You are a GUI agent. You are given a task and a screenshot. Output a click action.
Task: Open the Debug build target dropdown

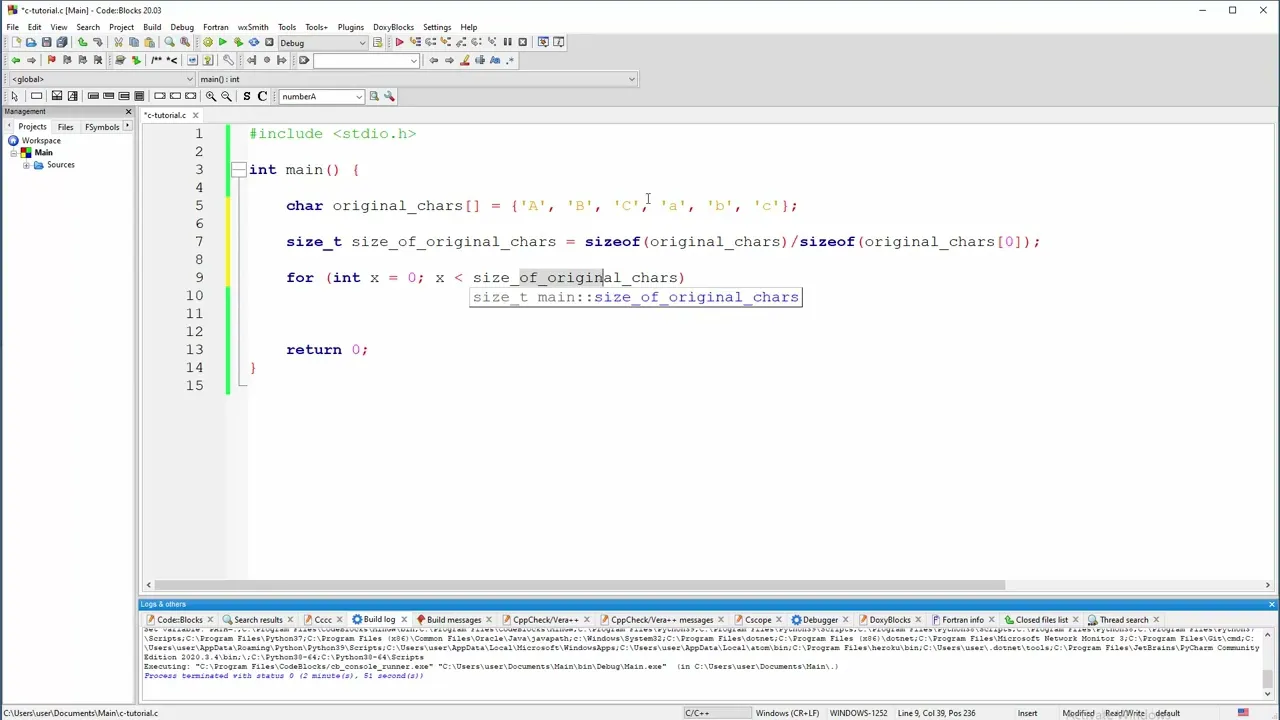click(323, 42)
